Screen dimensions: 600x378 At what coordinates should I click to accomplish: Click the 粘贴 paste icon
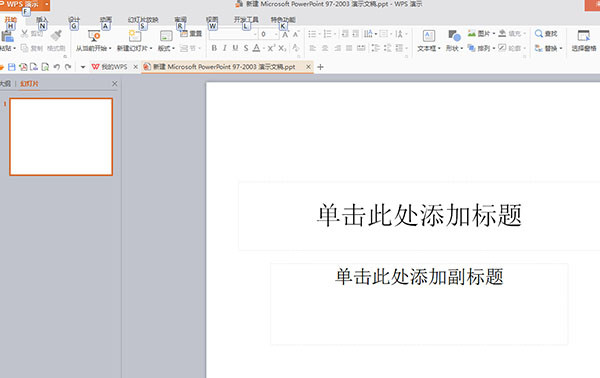7,36
